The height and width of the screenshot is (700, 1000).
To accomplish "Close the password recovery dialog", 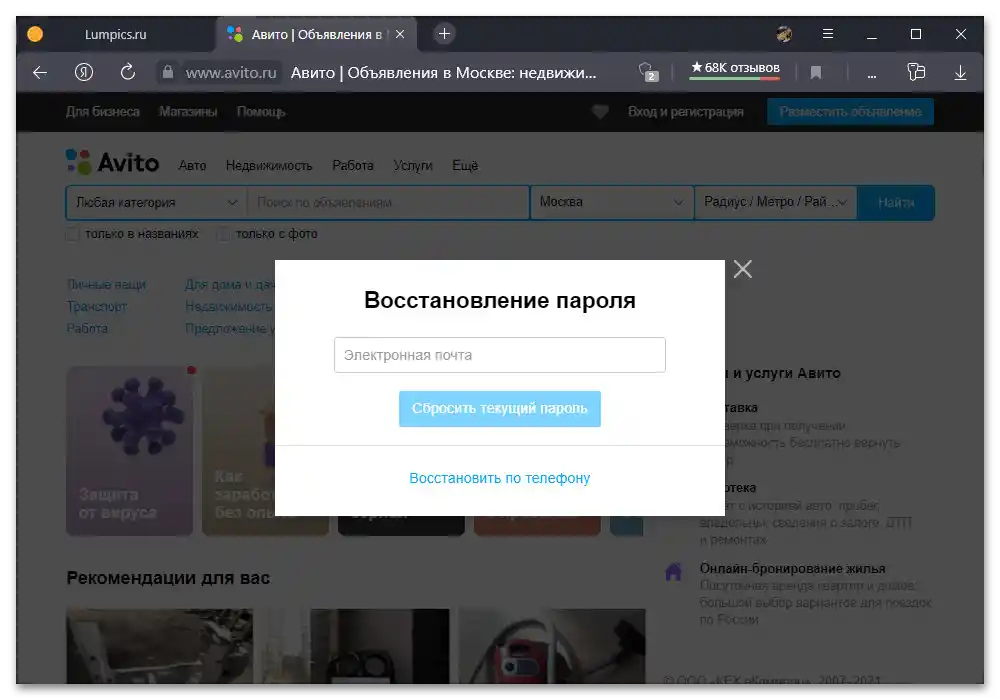I will [x=742, y=269].
